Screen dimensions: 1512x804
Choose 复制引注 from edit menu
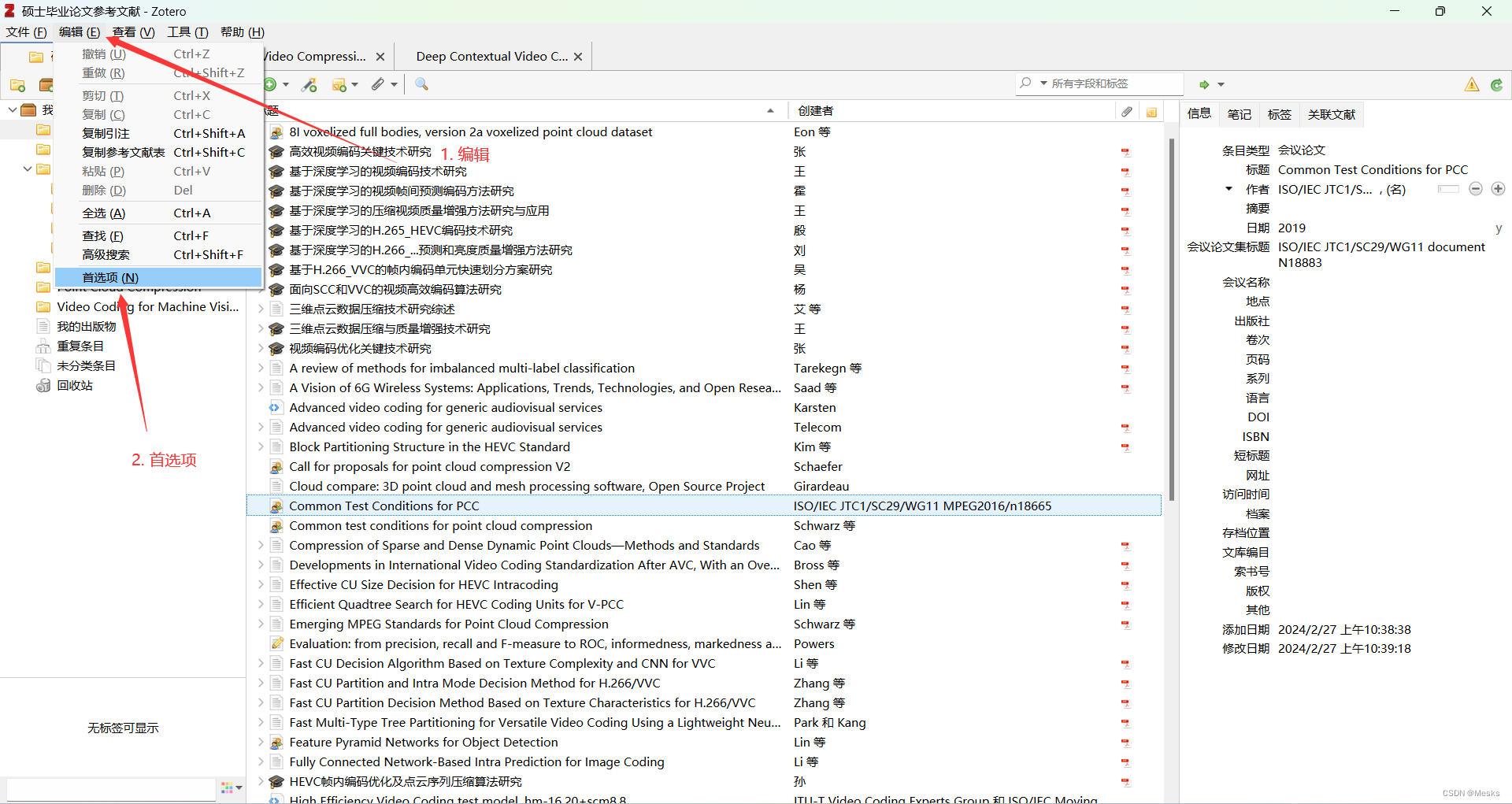point(158,134)
